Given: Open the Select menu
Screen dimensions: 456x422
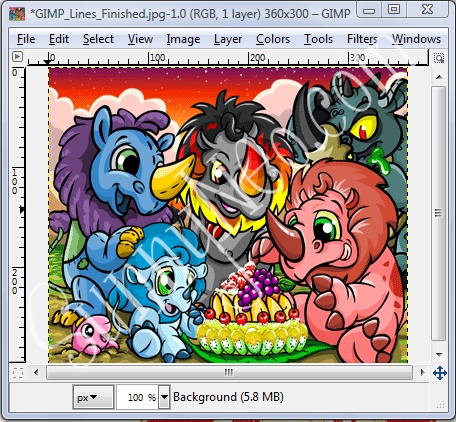Looking at the screenshot, I should (x=98, y=39).
